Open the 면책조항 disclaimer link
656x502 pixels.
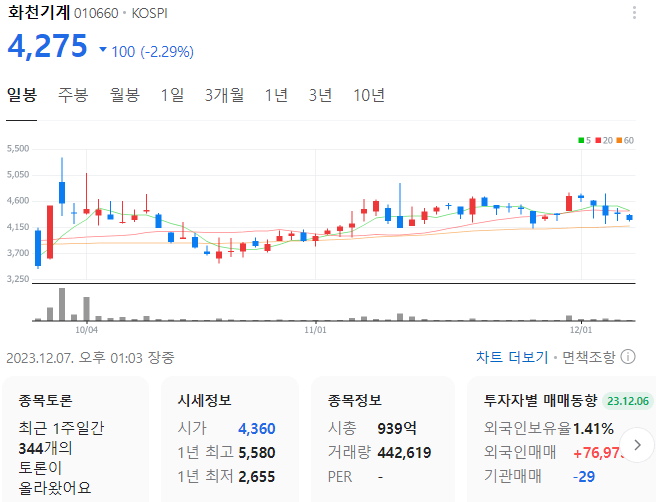click(x=589, y=357)
